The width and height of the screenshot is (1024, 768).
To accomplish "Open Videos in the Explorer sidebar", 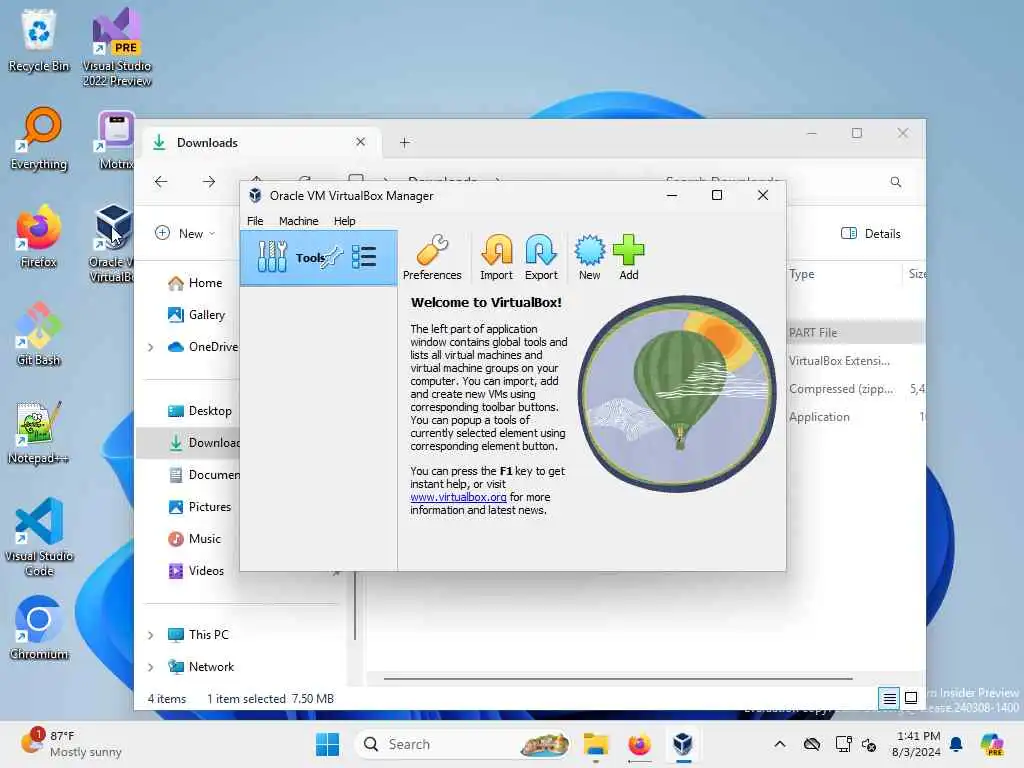I will [x=196, y=571].
